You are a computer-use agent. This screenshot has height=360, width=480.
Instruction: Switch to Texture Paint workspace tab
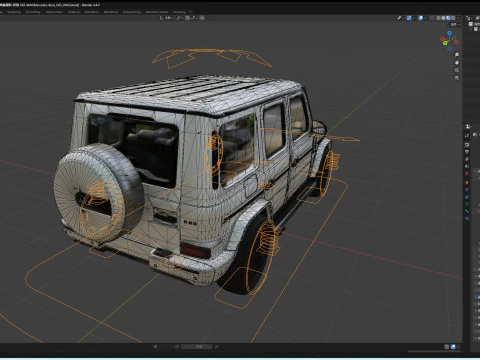point(54,12)
